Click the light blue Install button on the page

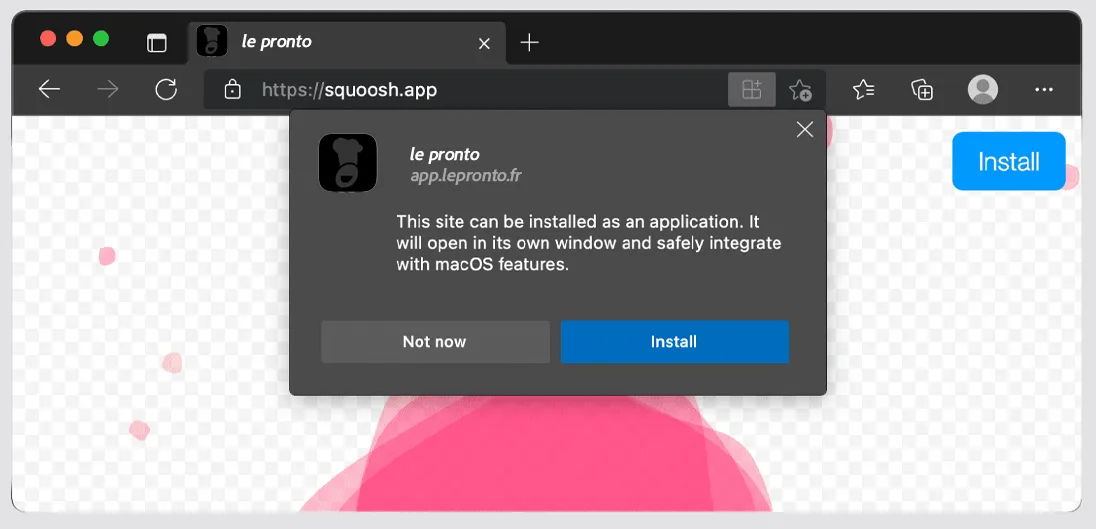(1009, 161)
